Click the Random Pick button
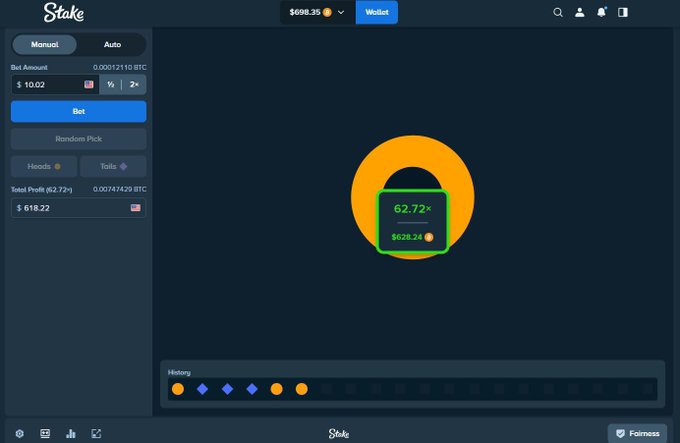 tap(78, 139)
